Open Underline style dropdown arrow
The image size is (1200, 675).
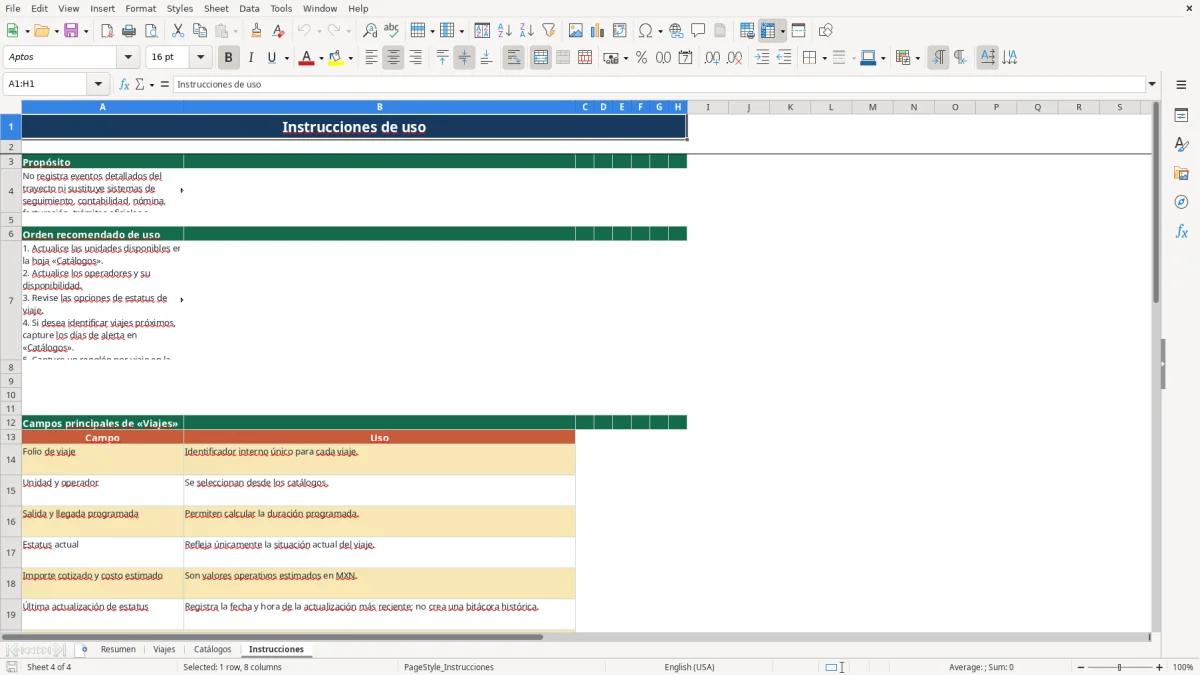tap(286, 58)
